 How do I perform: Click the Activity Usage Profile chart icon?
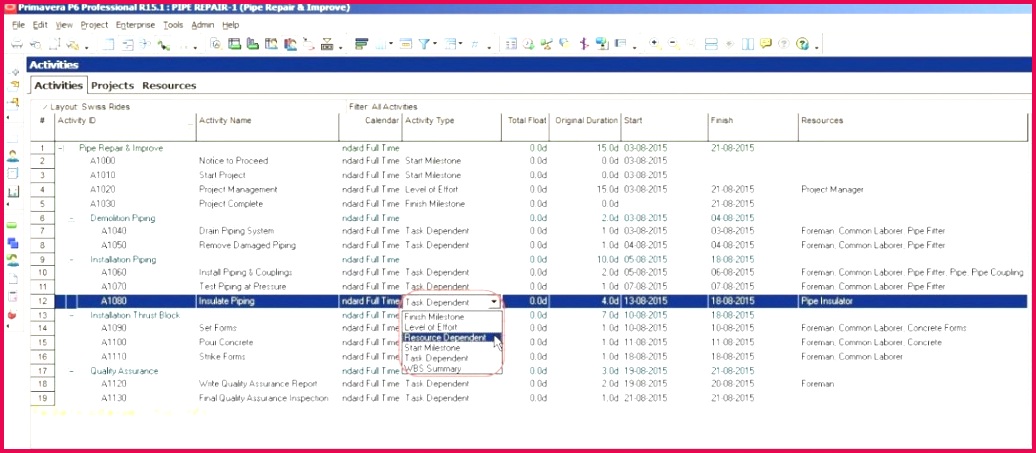pyautogui.click(x=252, y=44)
